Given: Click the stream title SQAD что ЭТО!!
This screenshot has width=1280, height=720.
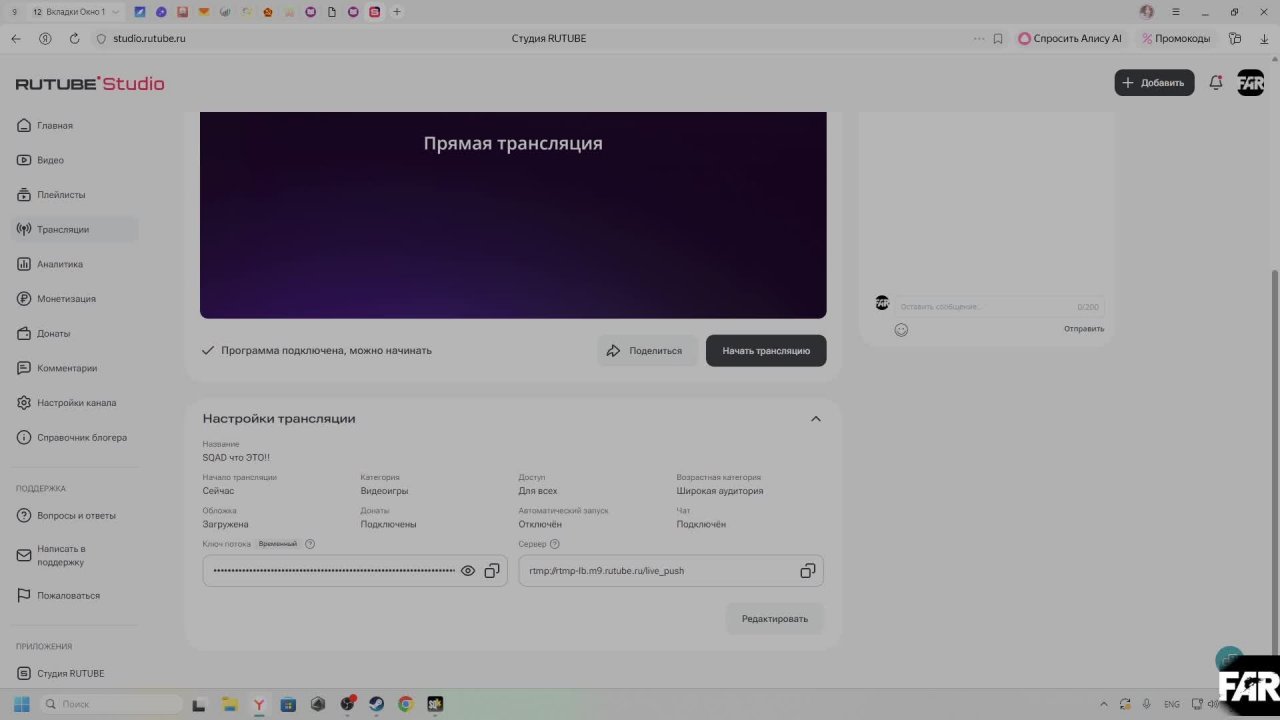Looking at the screenshot, I should pyautogui.click(x=236, y=458).
